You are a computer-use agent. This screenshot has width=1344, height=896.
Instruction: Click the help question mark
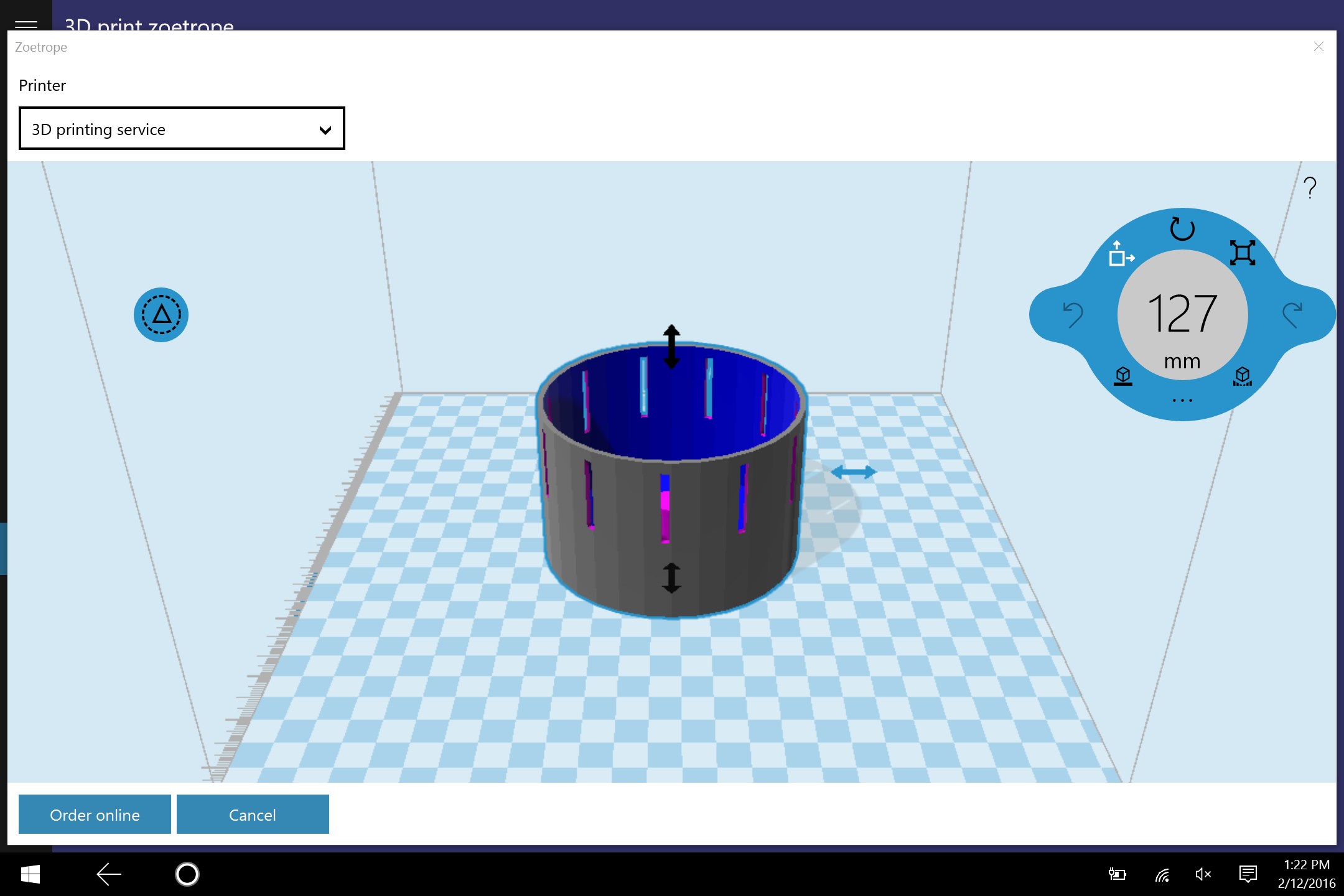(1309, 188)
